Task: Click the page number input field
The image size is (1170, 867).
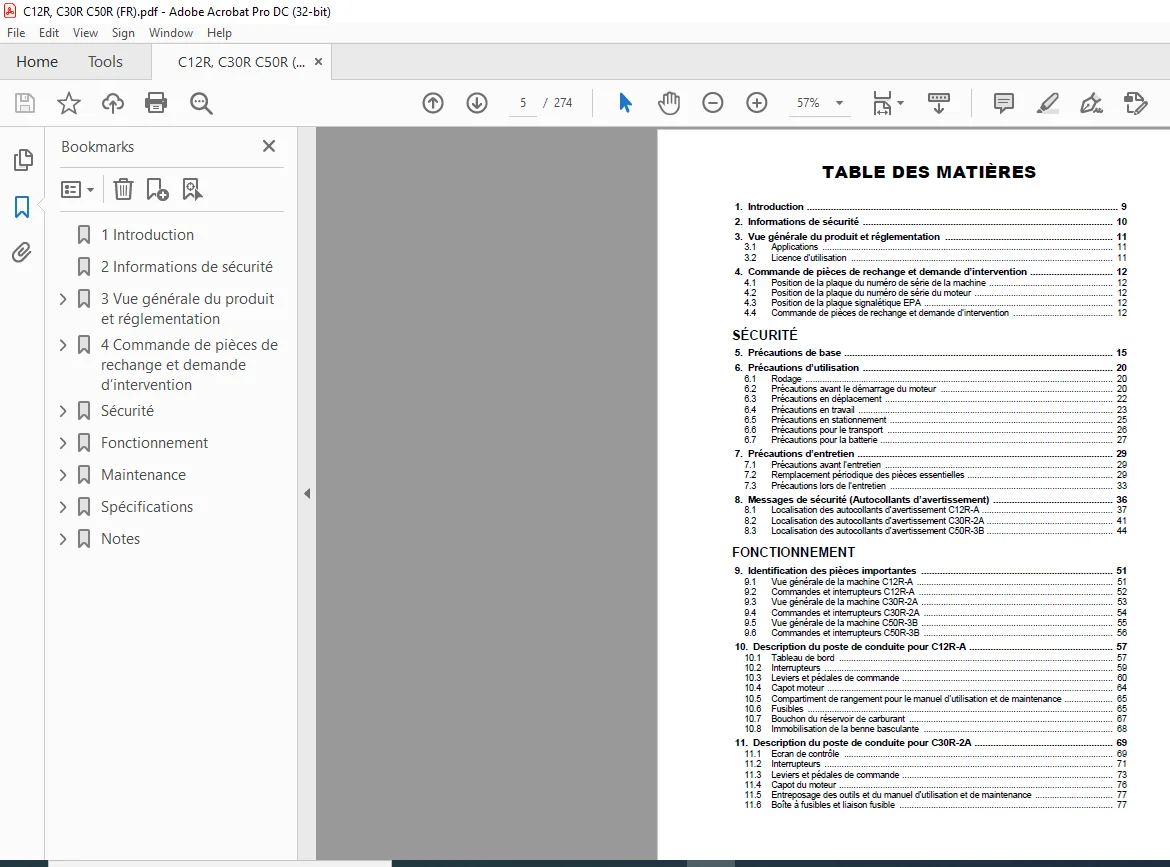Action: click(523, 103)
